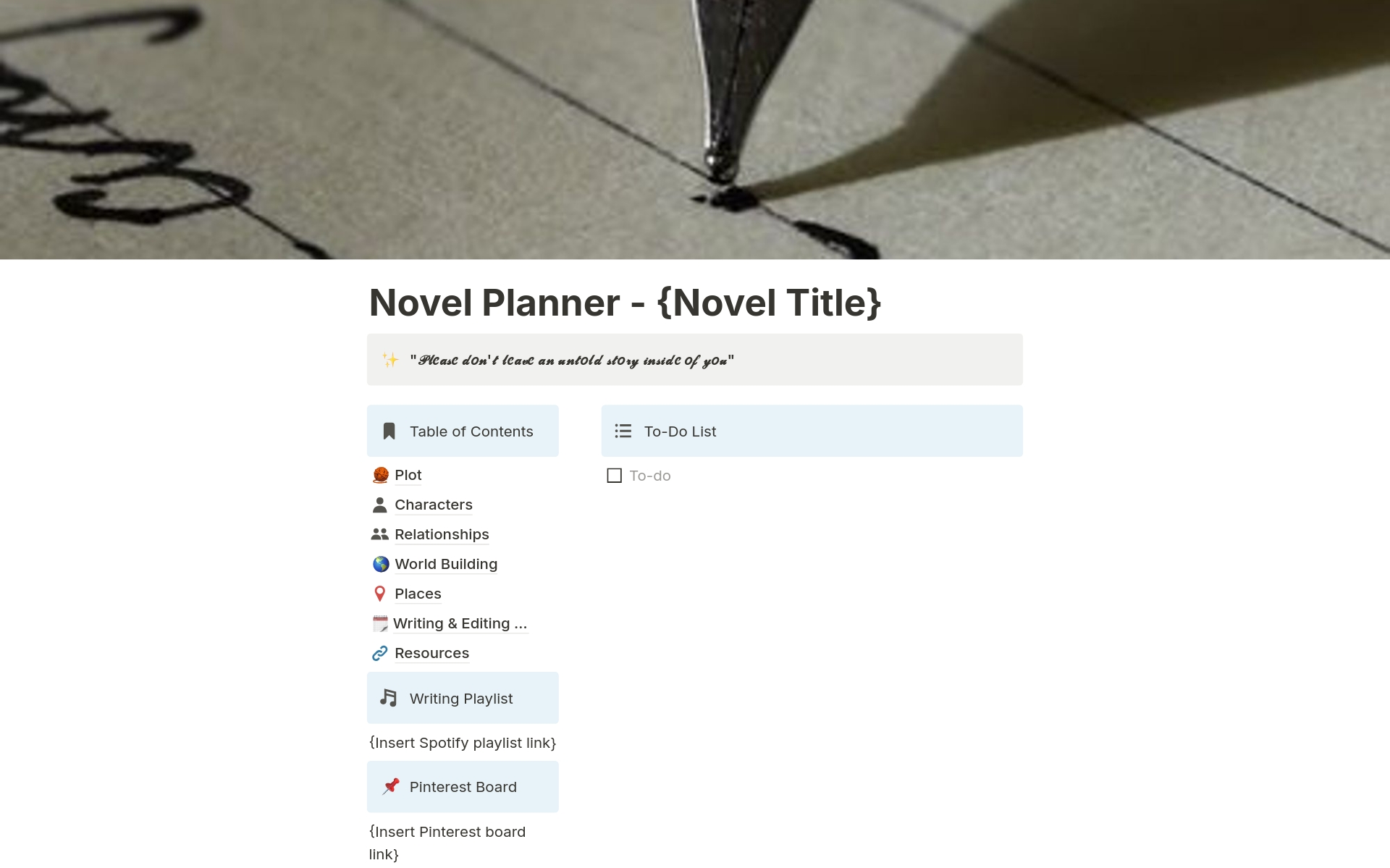Click the bookmark icon beside Table of Contents
This screenshot has width=1390, height=868.
click(x=389, y=431)
